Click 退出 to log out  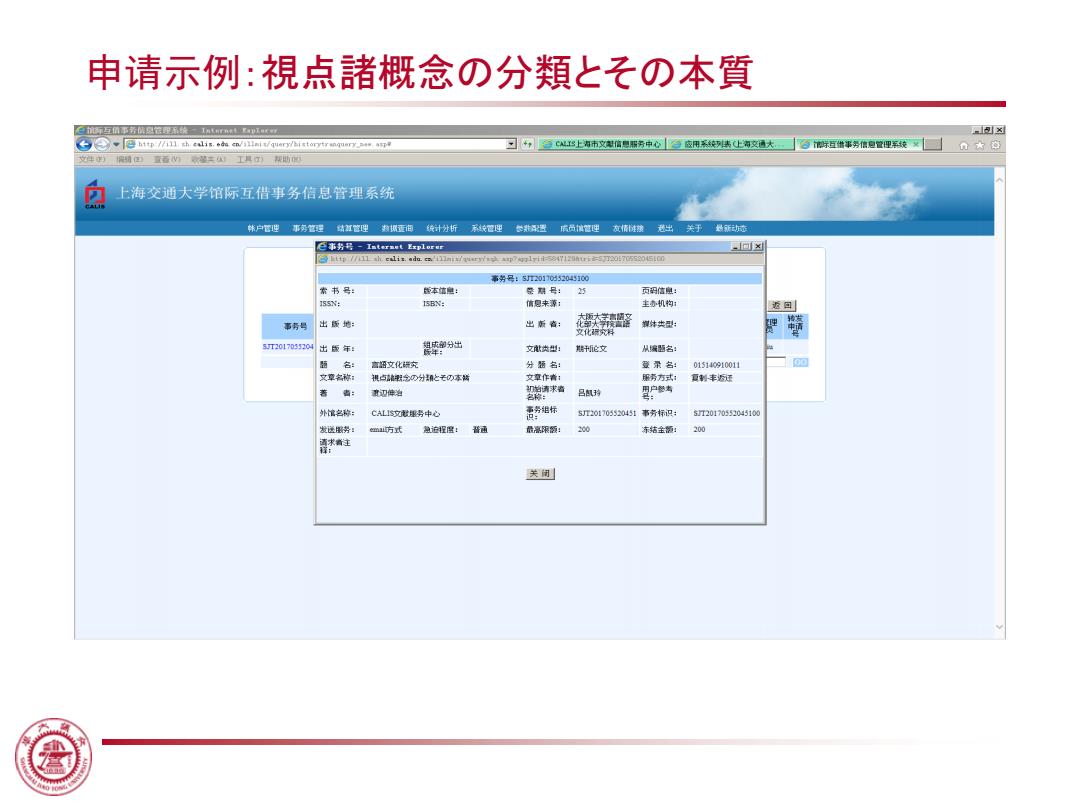point(665,228)
